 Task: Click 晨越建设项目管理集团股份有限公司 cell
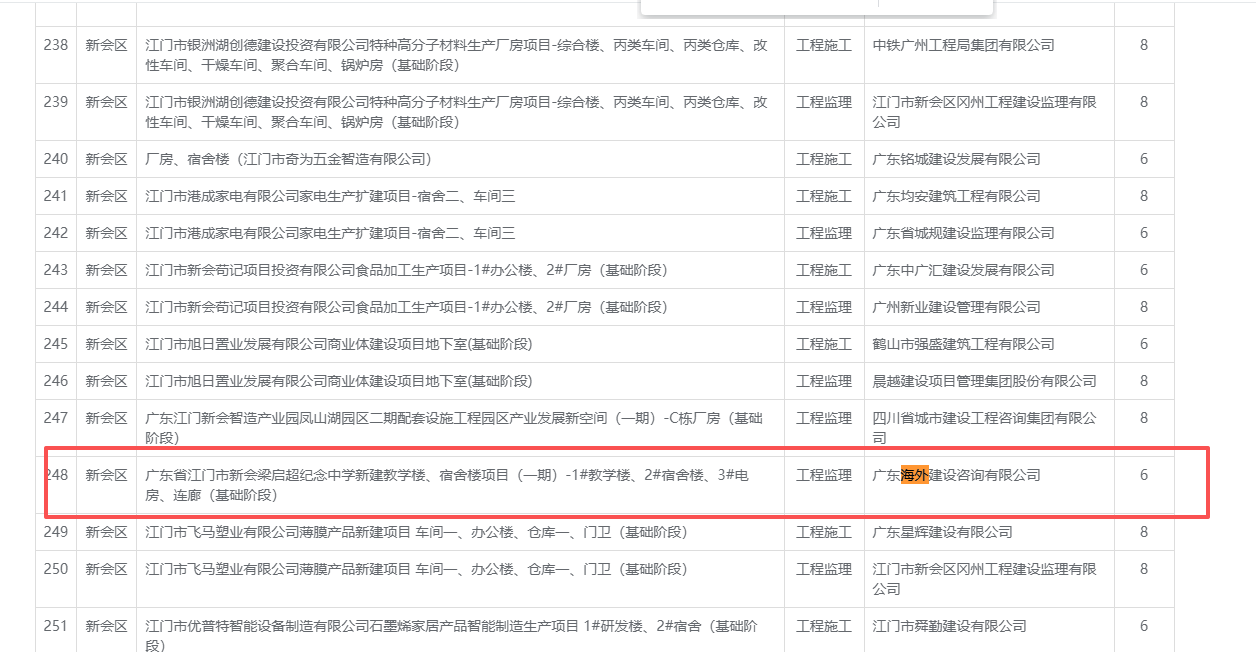pos(984,381)
